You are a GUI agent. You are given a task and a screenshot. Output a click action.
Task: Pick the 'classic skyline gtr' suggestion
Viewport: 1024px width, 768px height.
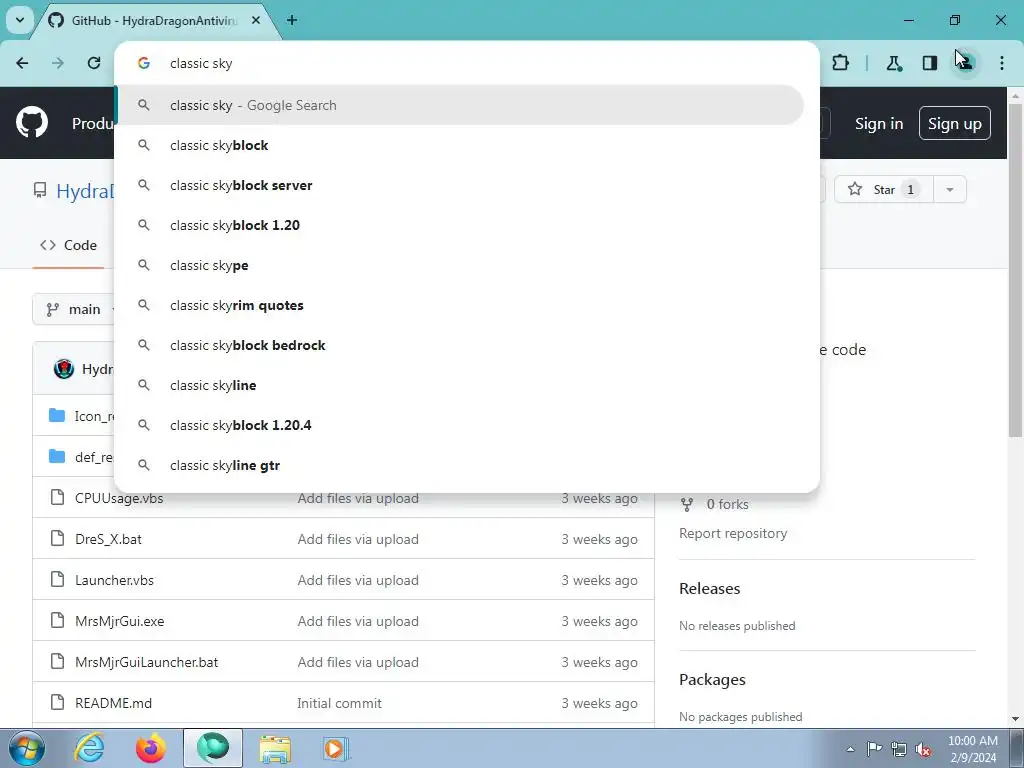pyautogui.click(x=460, y=465)
